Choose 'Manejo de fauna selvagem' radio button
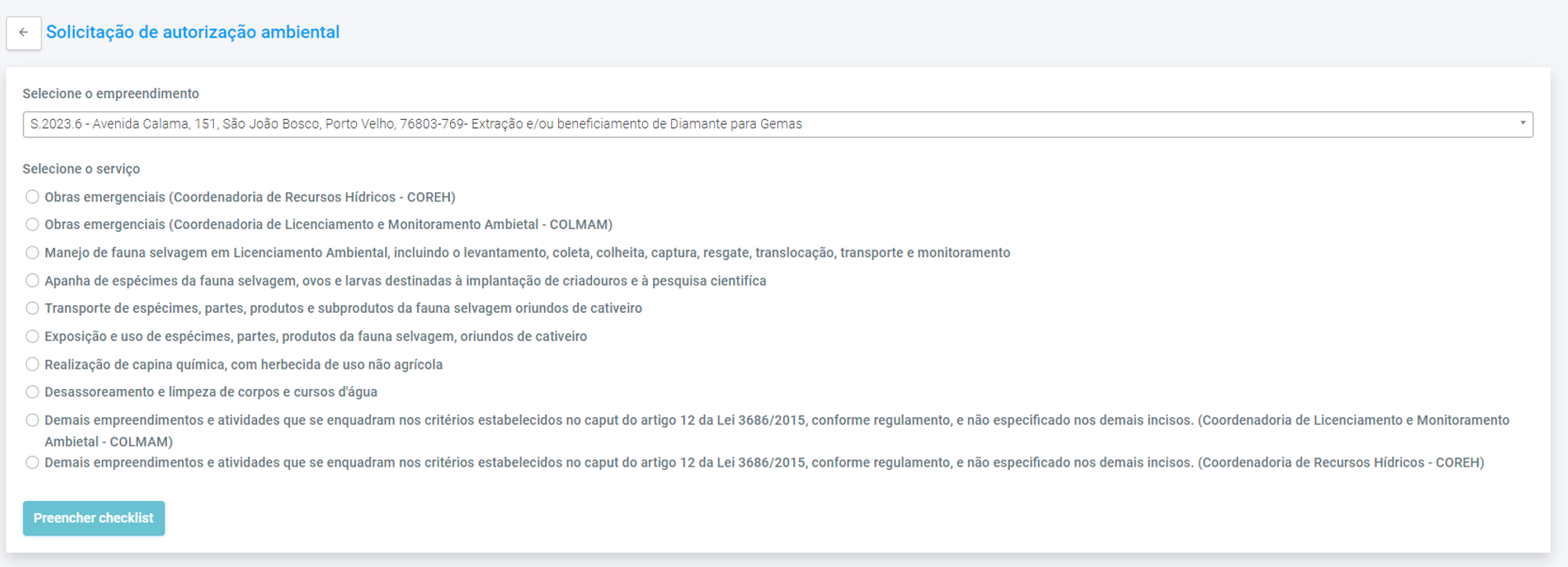Viewport: 1568px width, 567px height. tap(32, 253)
